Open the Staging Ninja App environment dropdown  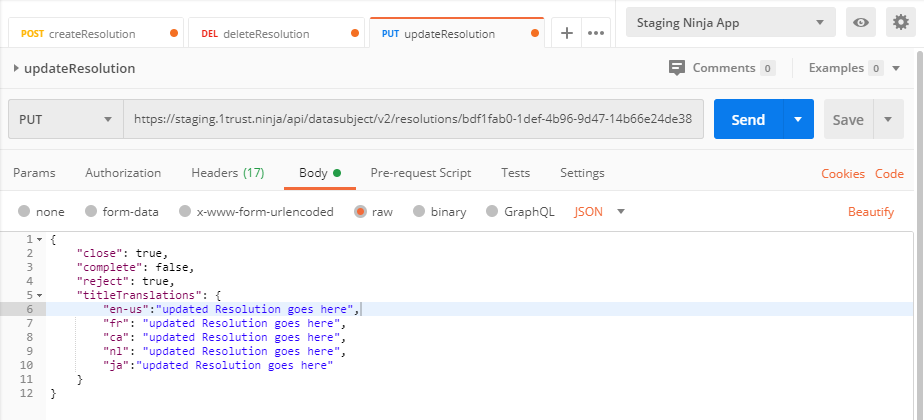(x=730, y=22)
